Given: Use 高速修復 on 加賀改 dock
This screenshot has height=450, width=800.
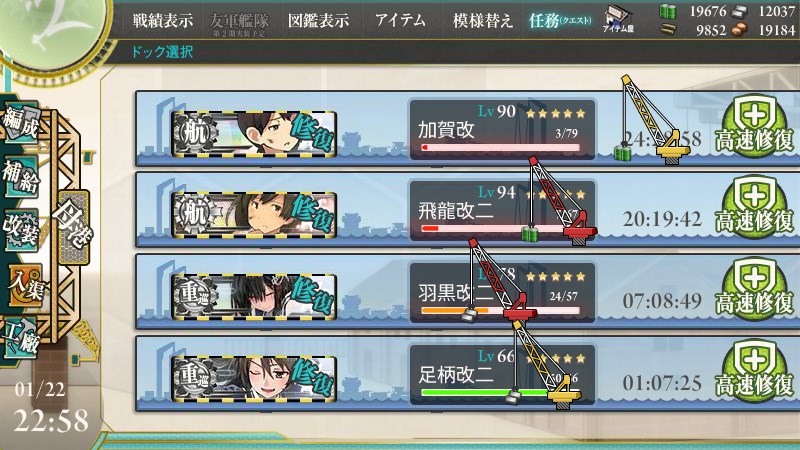Looking at the screenshot, I should pos(754,126).
